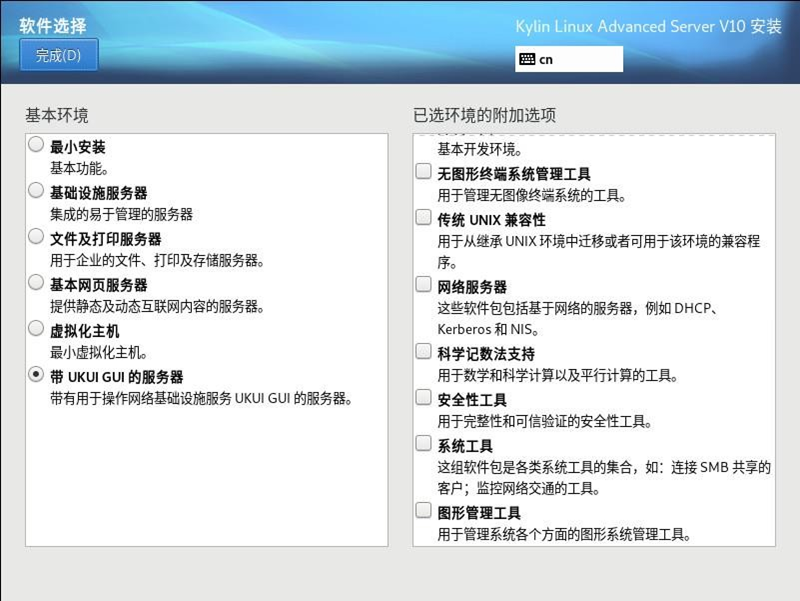Click the description mentioning 连接 SMB 共享的客户
The height and width of the screenshot is (601, 800).
pyautogui.click(x=604, y=478)
